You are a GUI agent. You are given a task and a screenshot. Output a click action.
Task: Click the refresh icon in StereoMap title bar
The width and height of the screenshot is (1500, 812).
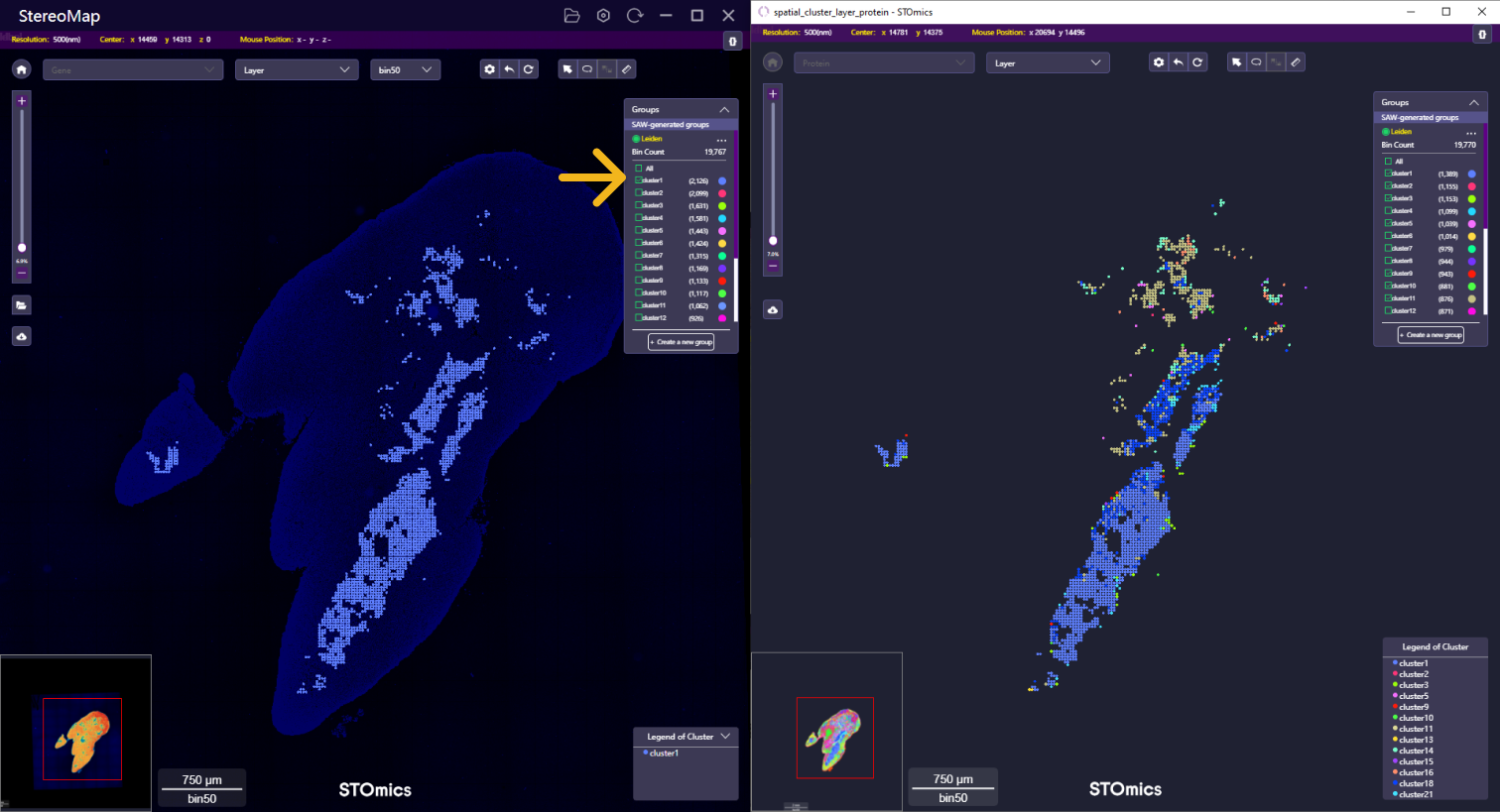(x=635, y=16)
